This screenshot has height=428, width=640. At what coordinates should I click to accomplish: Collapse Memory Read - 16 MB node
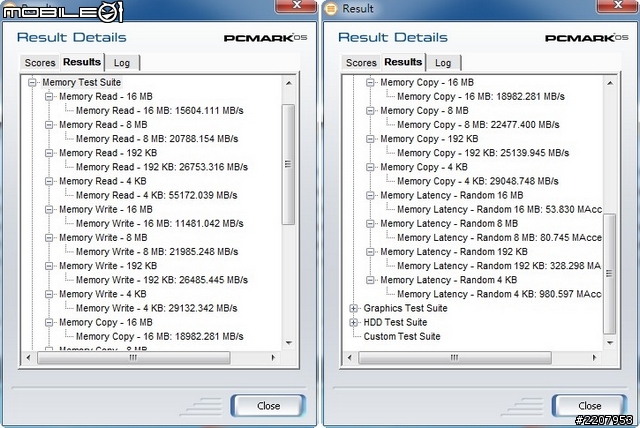coord(49,97)
